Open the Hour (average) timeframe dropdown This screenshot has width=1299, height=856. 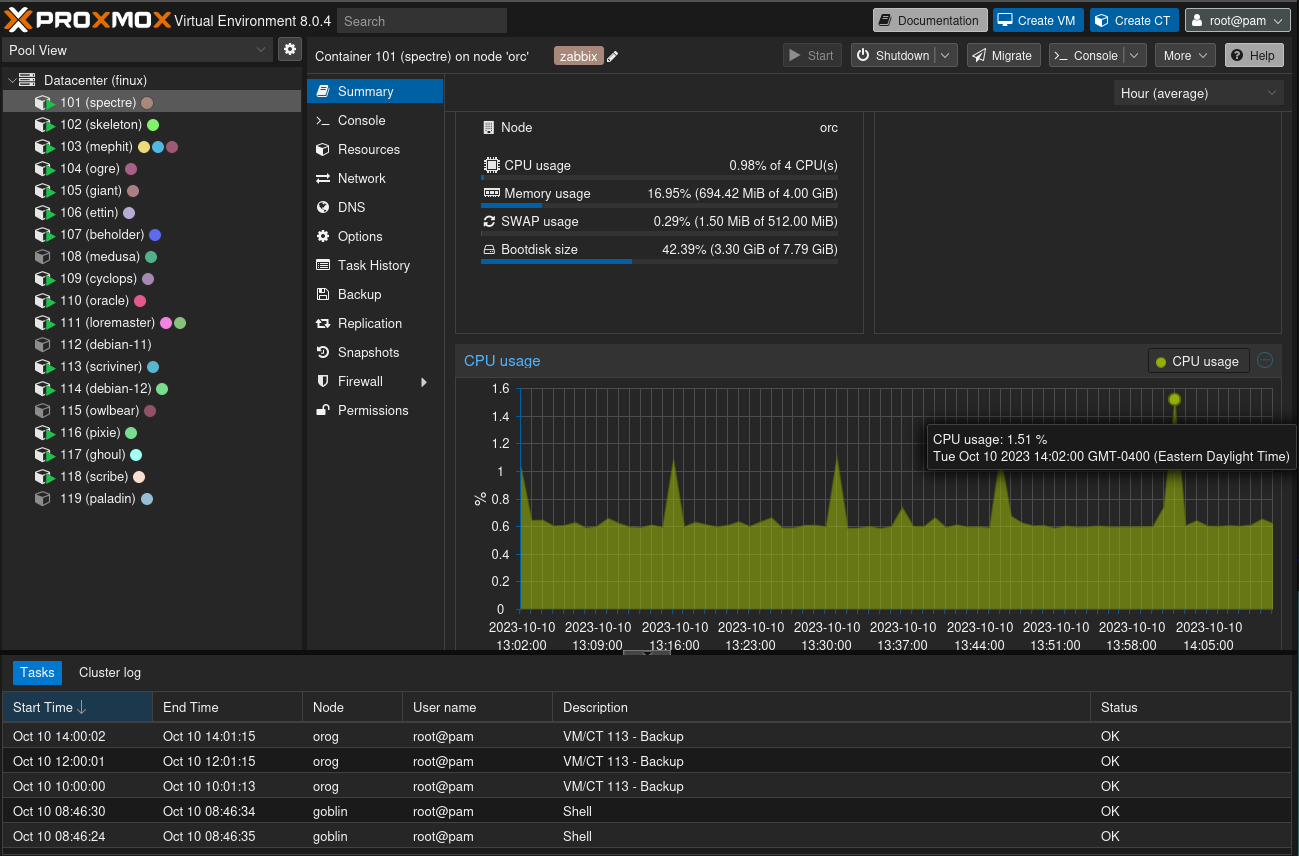click(x=1198, y=93)
